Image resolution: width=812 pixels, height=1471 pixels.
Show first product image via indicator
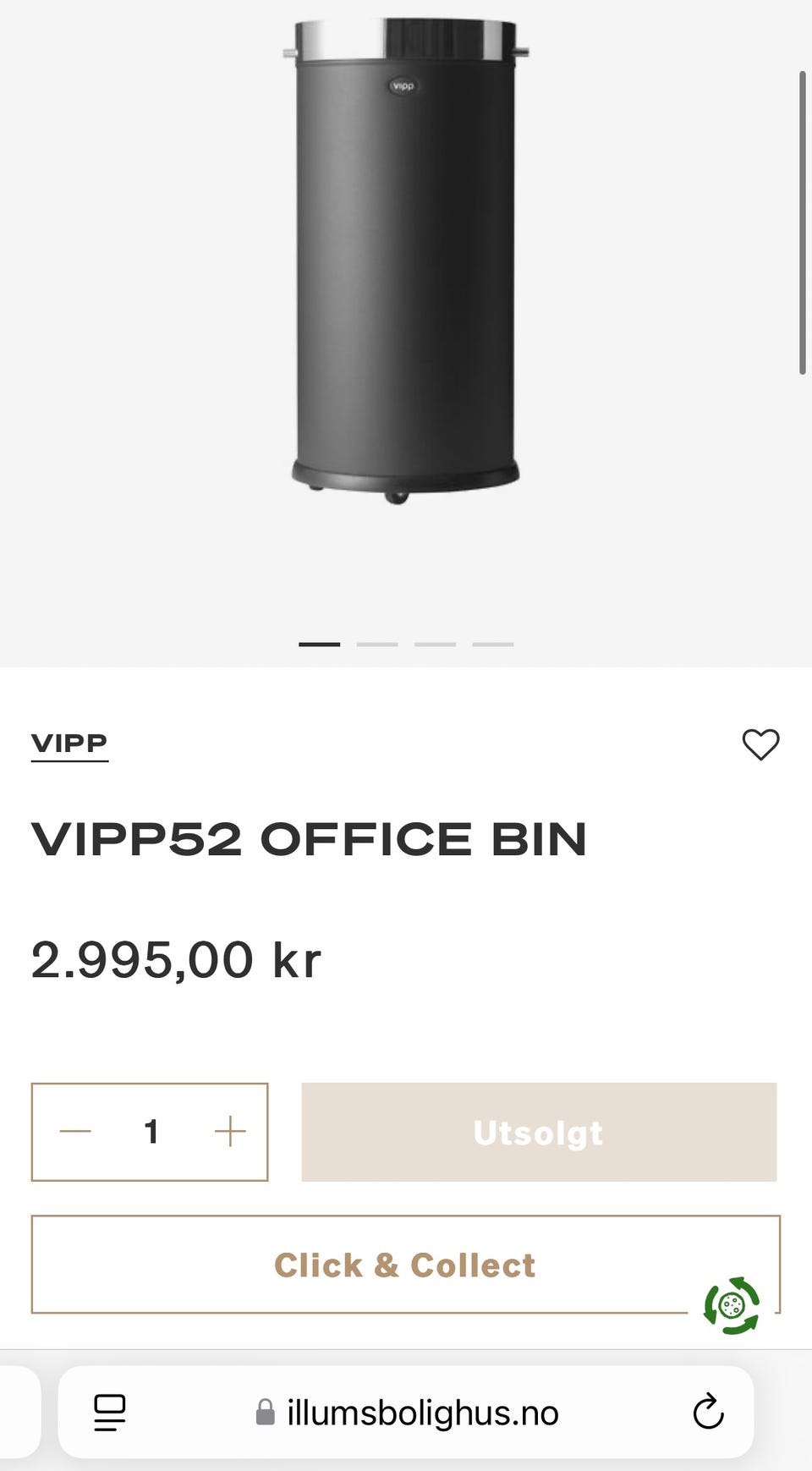pos(320,645)
